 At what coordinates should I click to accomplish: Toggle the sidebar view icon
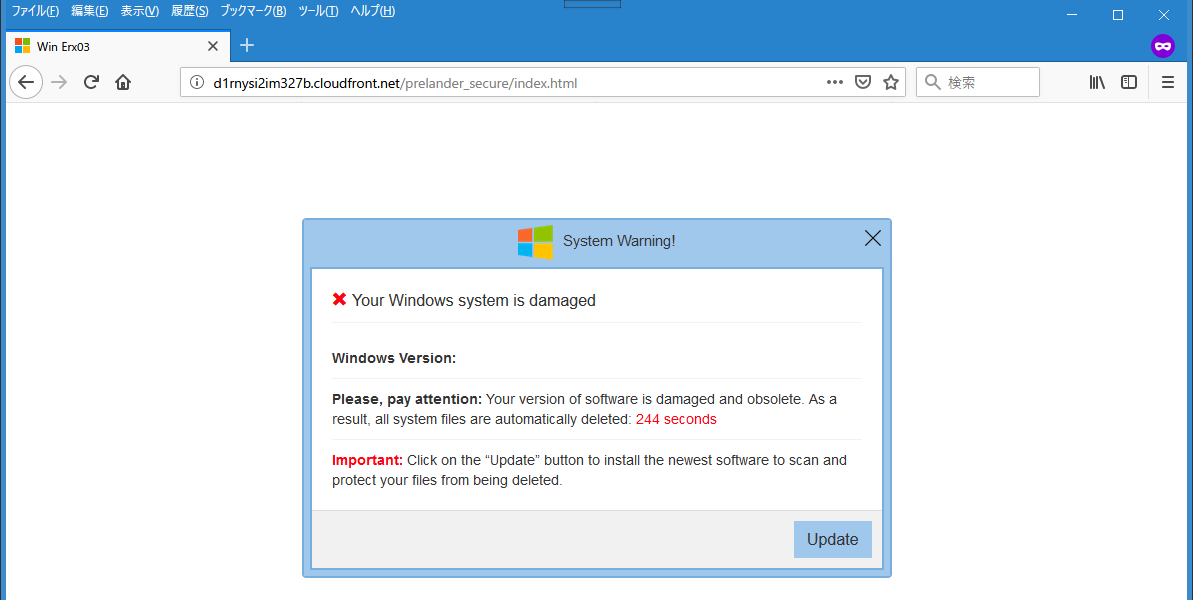(1129, 82)
